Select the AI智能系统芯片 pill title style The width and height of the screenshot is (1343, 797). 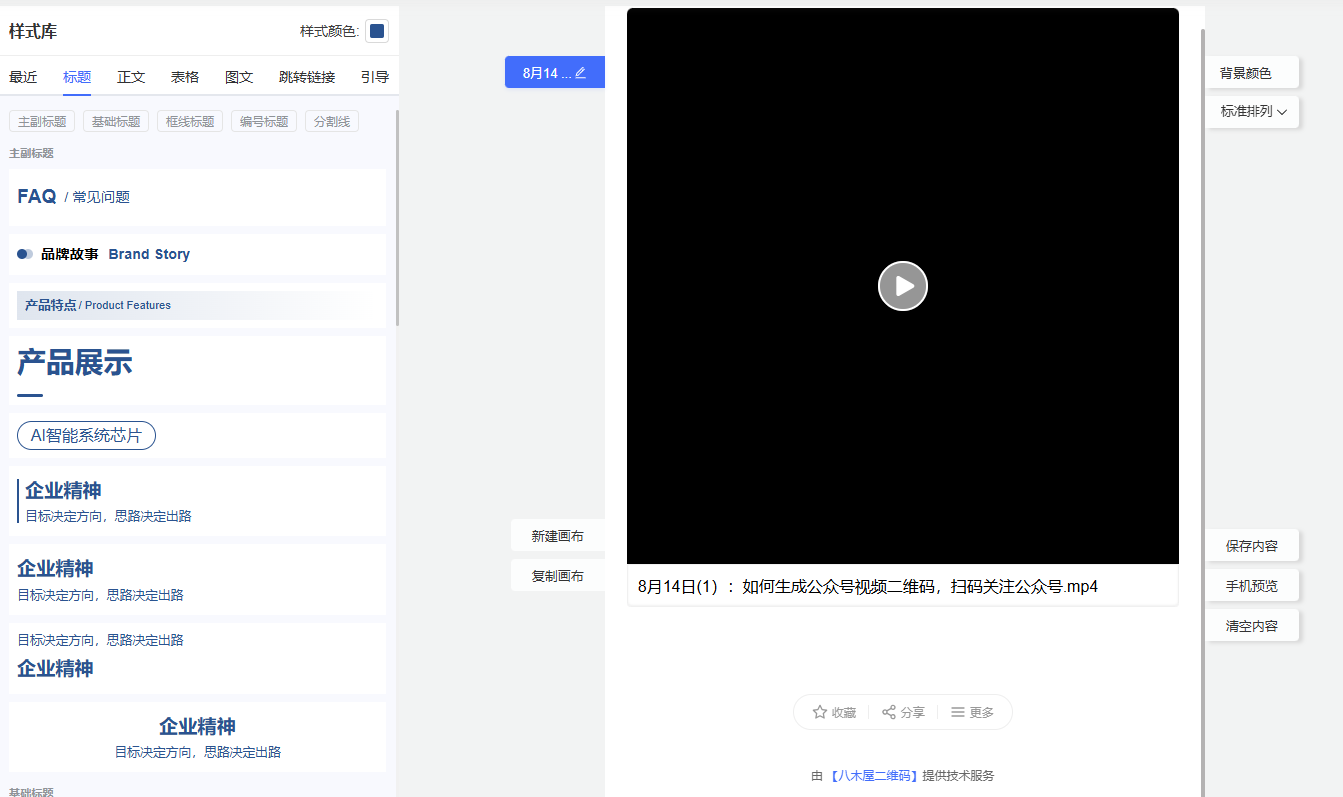(x=86, y=436)
